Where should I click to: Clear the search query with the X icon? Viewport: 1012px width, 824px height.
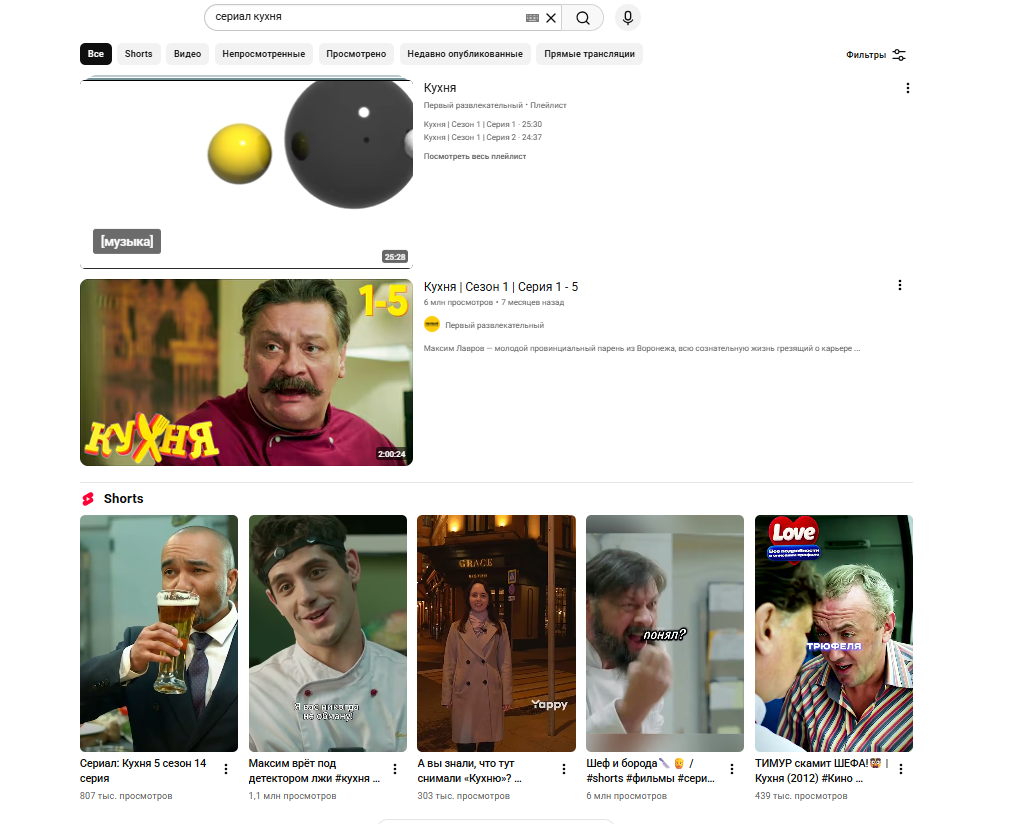[551, 18]
